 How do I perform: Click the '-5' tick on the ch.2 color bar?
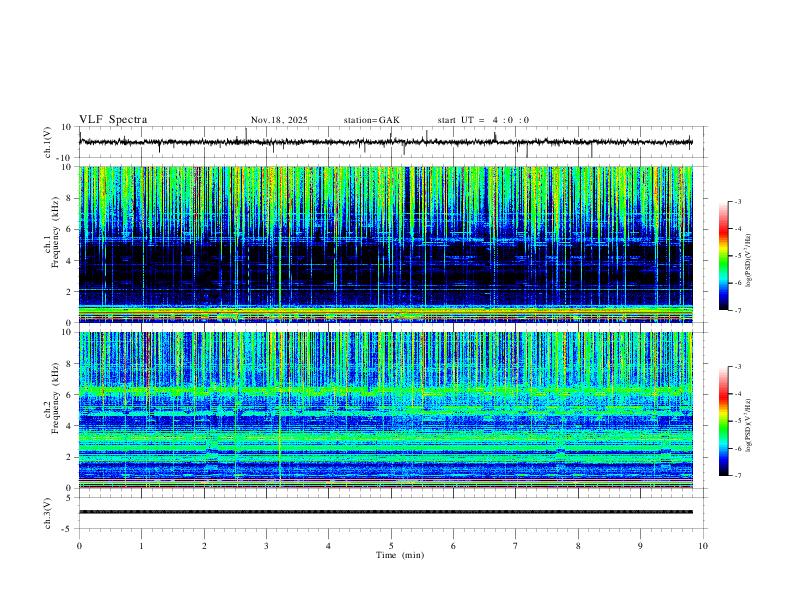[738, 421]
